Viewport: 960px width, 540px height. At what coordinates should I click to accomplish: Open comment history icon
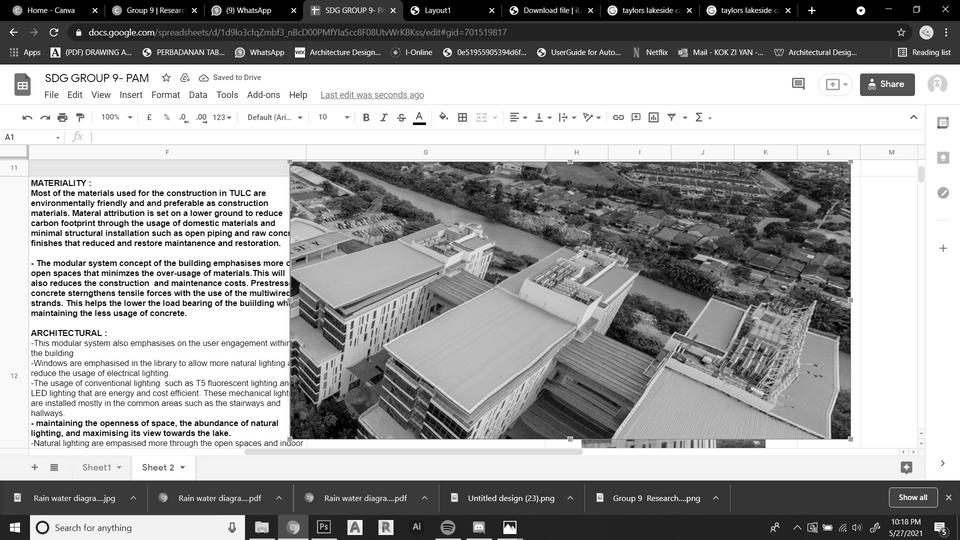[798, 84]
